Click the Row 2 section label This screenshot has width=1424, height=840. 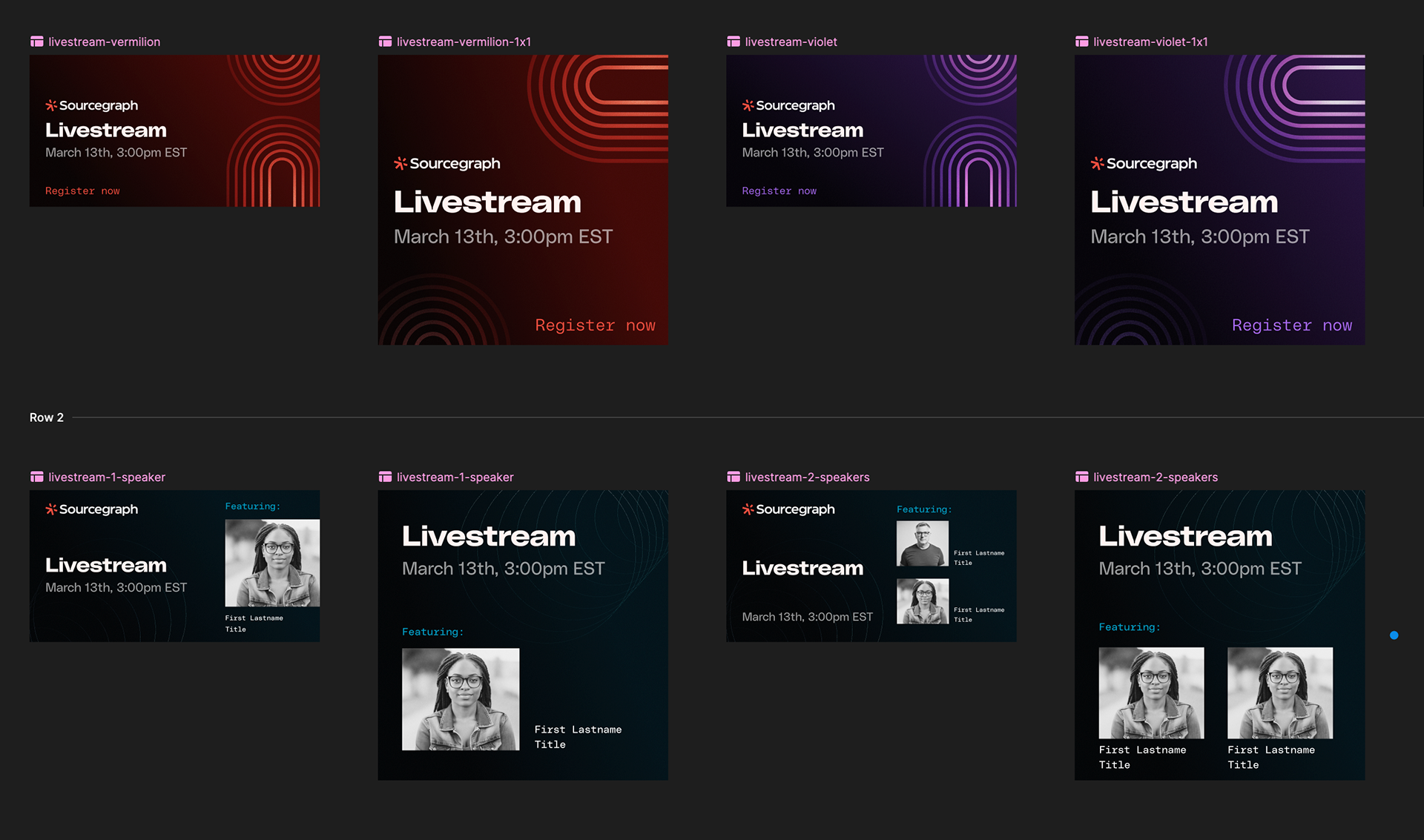point(47,417)
